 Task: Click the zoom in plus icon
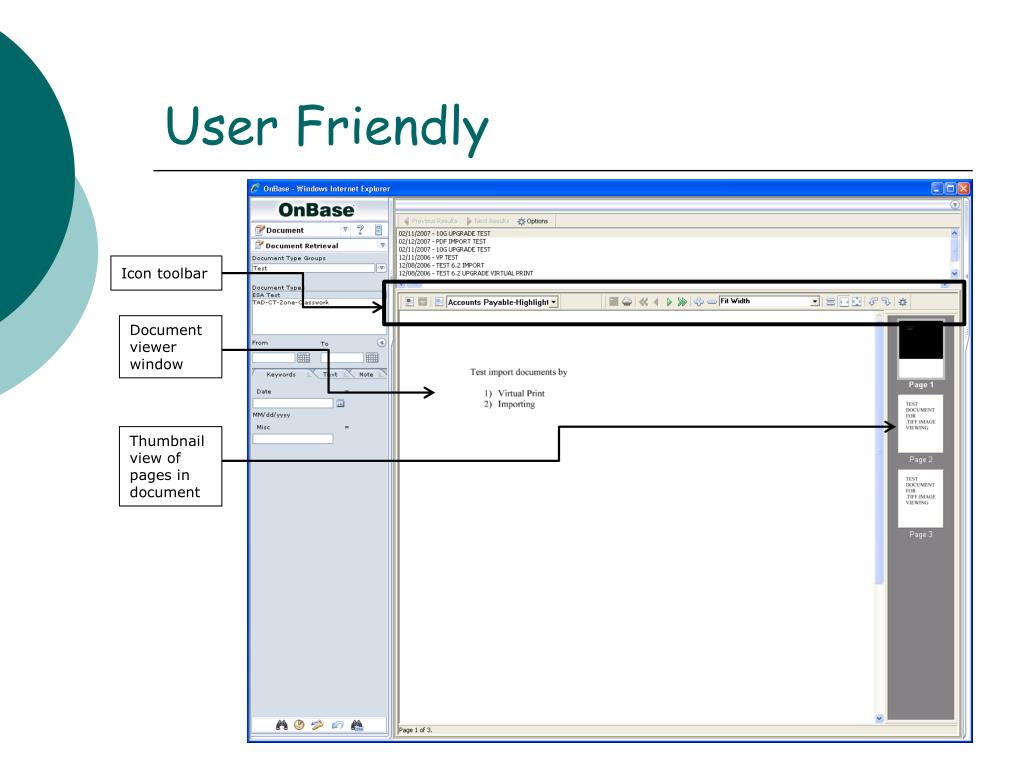pyautogui.click(x=698, y=302)
